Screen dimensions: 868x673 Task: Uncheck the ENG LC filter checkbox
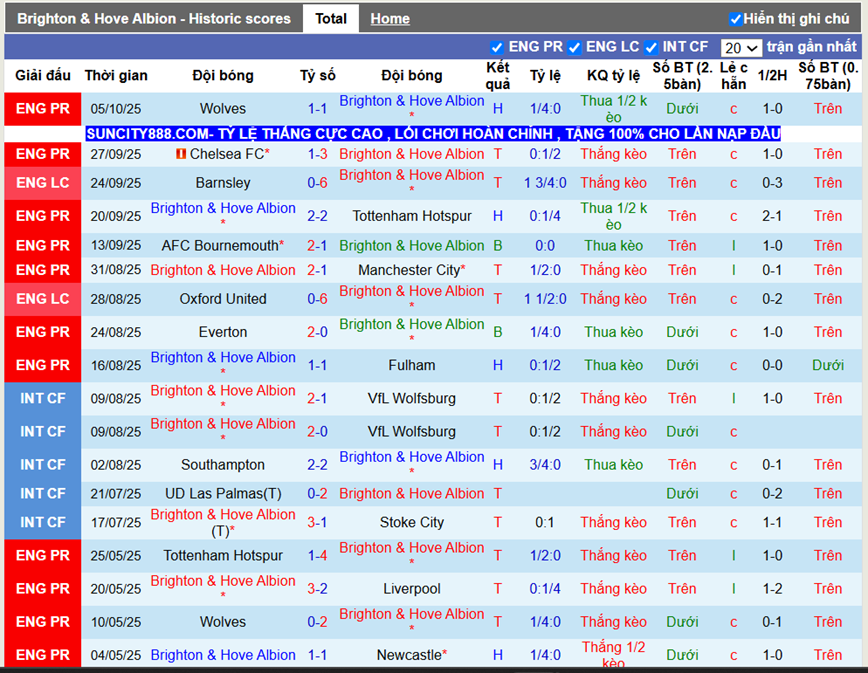574,47
